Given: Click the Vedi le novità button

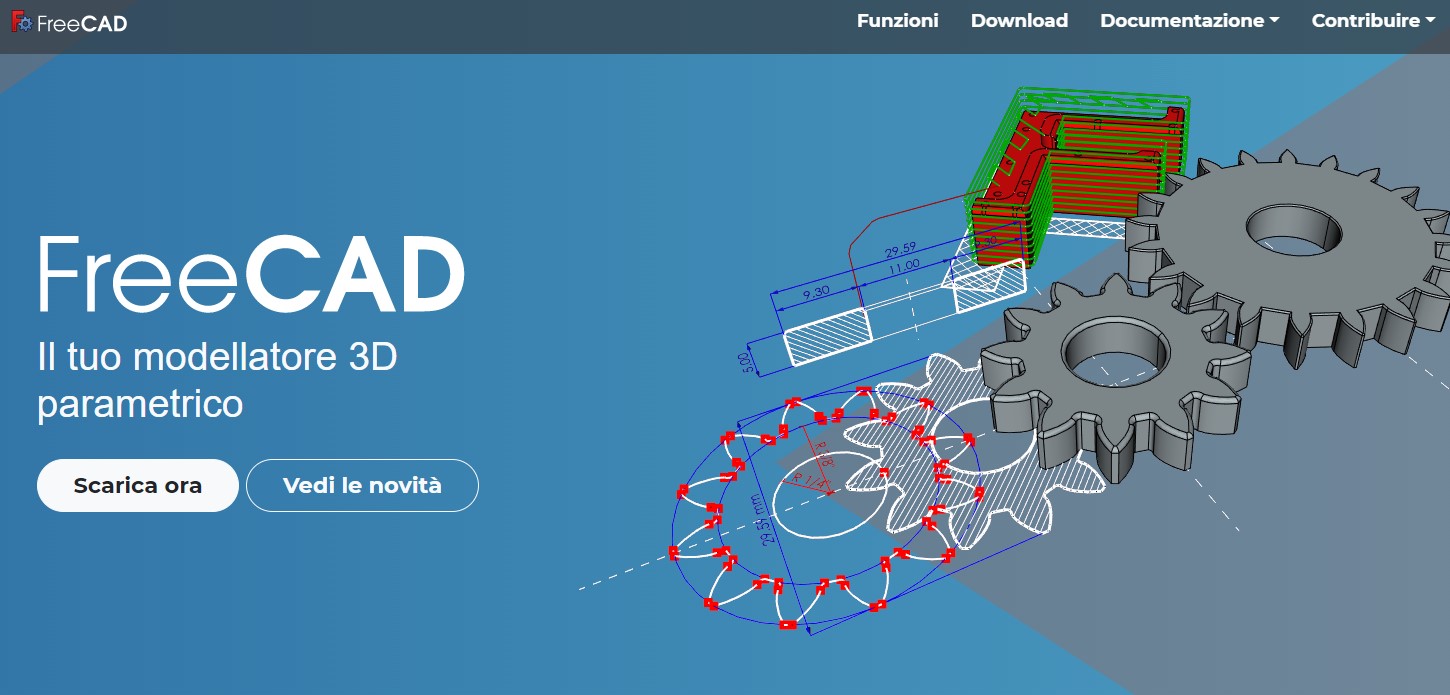Looking at the screenshot, I should (x=362, y=485).
